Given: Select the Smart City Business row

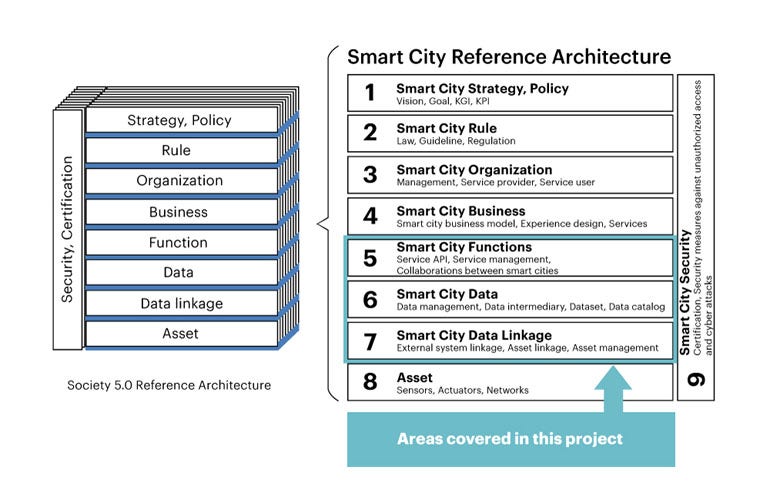Looking at the screenshot, I should 510,217.
